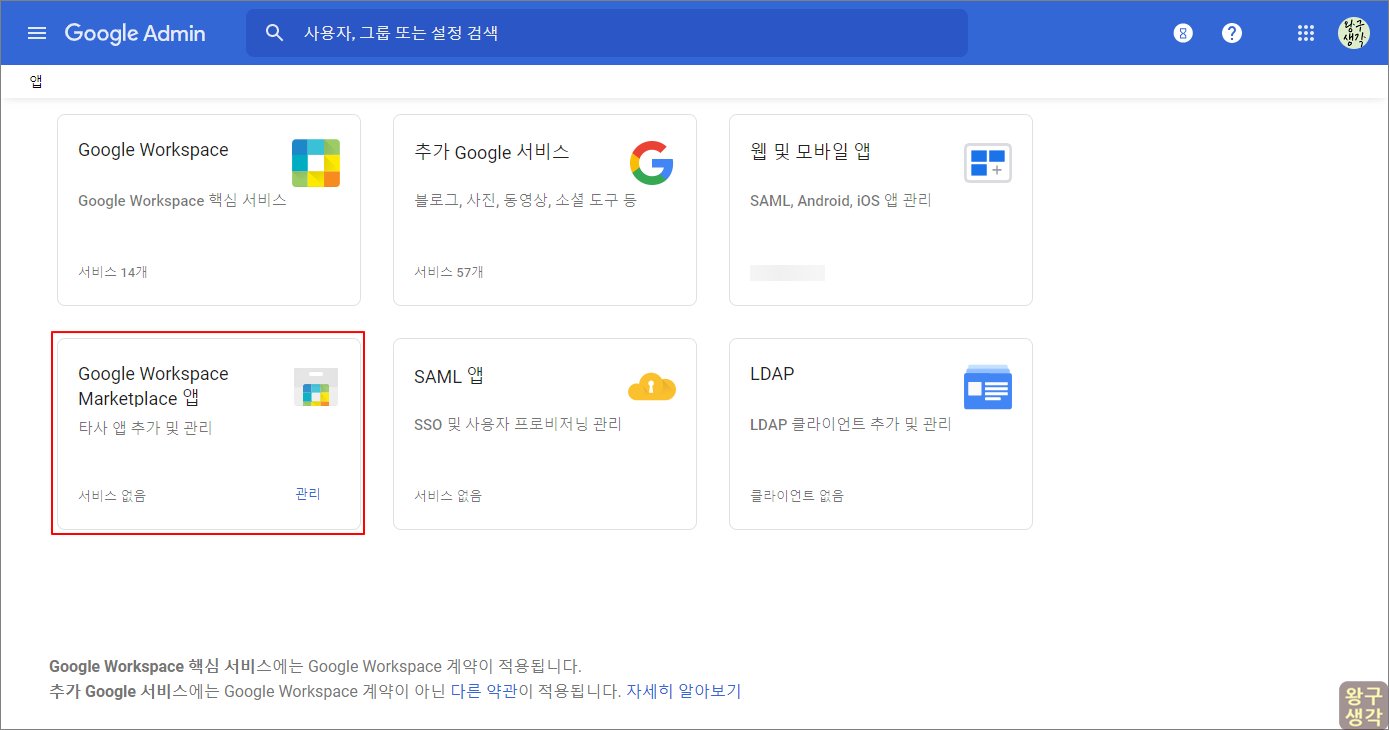The height and width of the screenshot is (730, 1389).
Task: Click the LDAP blue document icon
Action: [988, 387]
